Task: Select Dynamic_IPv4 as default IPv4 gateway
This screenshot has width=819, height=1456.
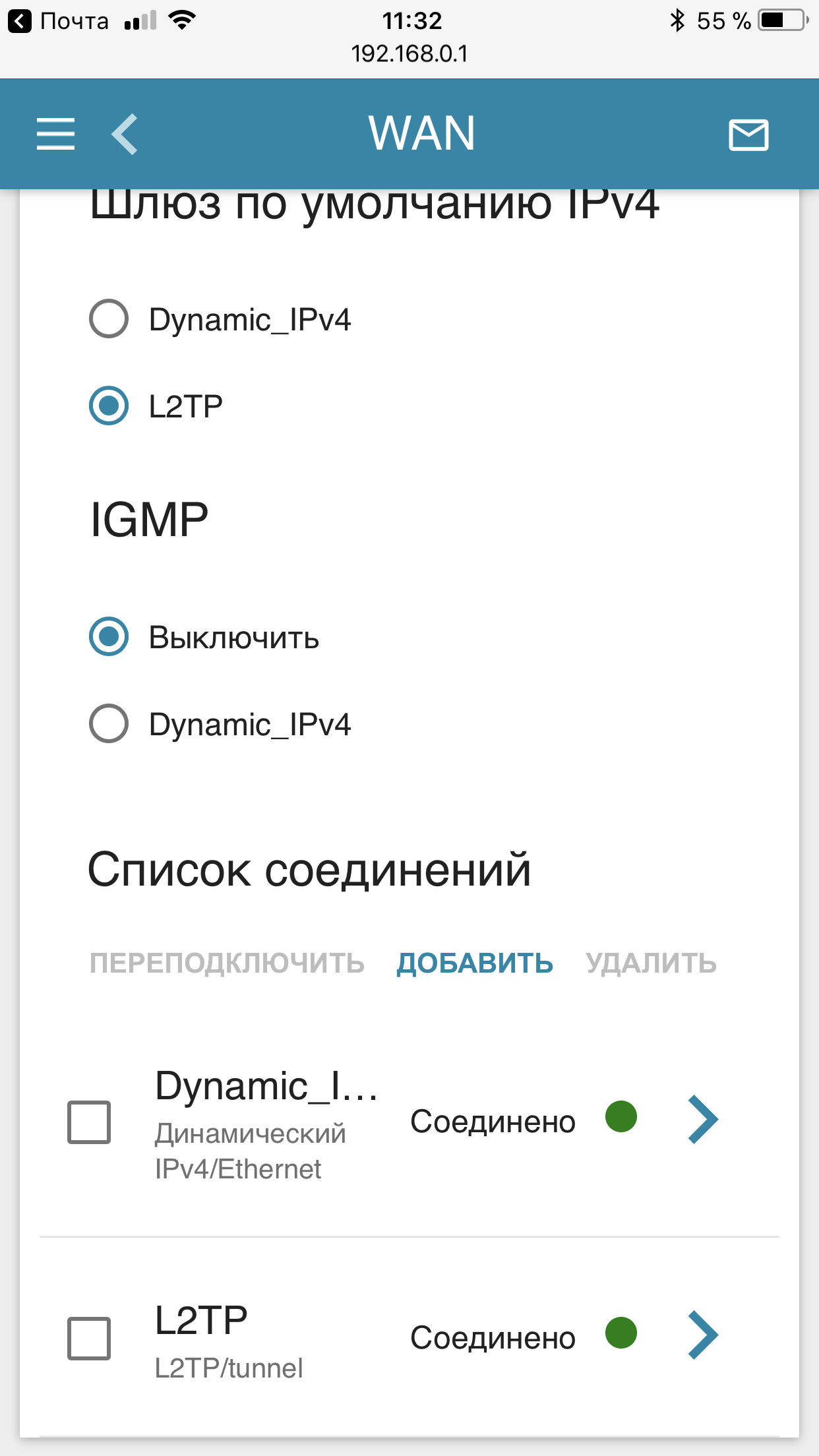Action: (109, 319)
